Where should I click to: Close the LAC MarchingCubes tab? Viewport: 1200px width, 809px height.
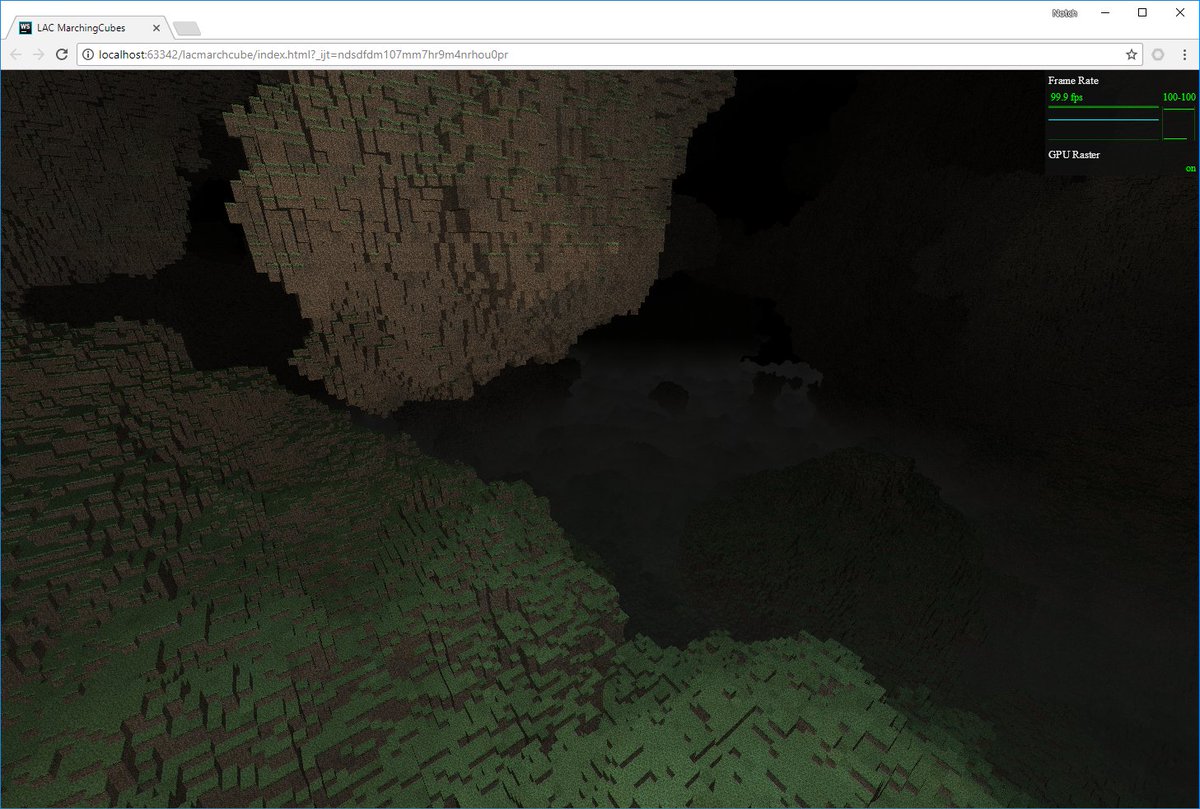tap(157, 28)
